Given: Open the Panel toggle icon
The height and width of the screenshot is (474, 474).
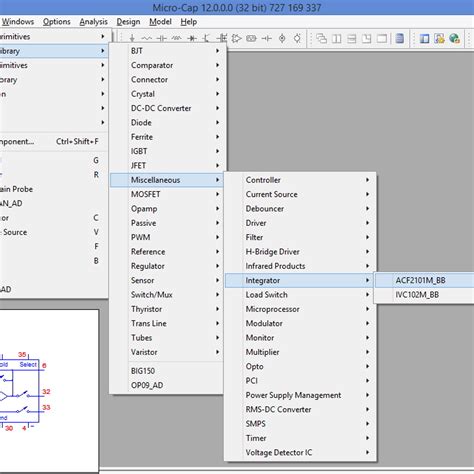Looking at the screenshot, I should [x=424, y=39].
